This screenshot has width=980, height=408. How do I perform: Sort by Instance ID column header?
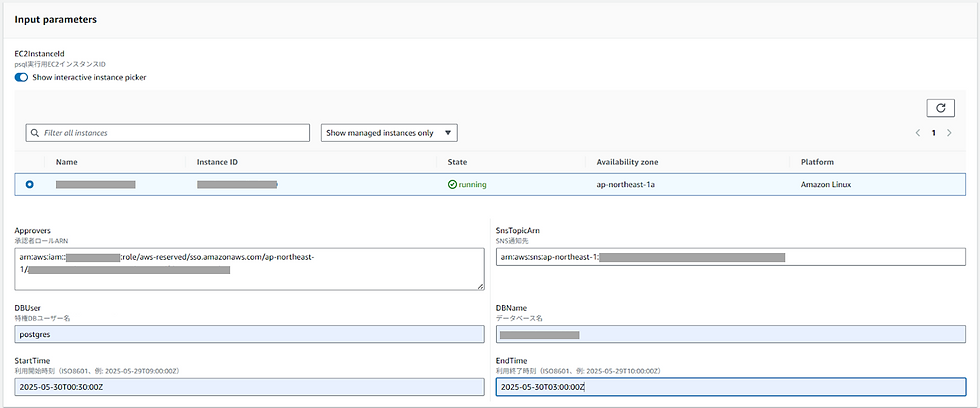218,162
